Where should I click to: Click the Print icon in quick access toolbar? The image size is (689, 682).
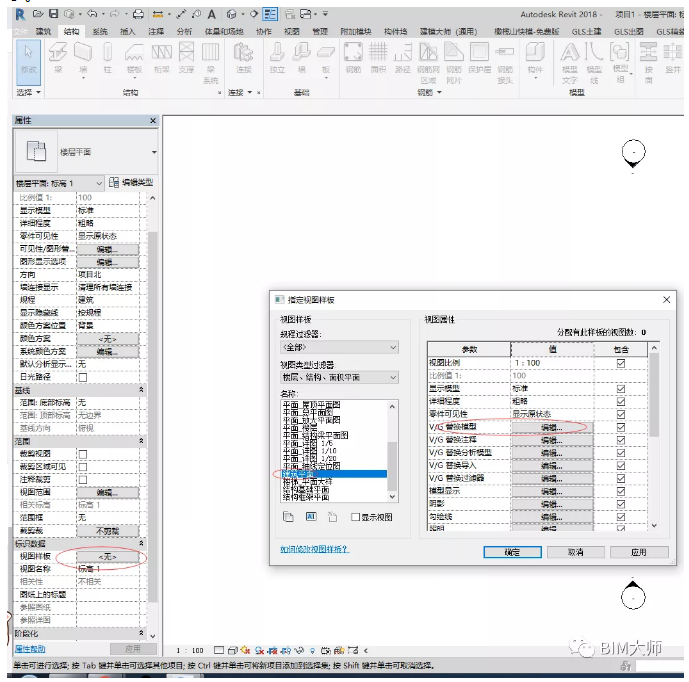(138, 15)
